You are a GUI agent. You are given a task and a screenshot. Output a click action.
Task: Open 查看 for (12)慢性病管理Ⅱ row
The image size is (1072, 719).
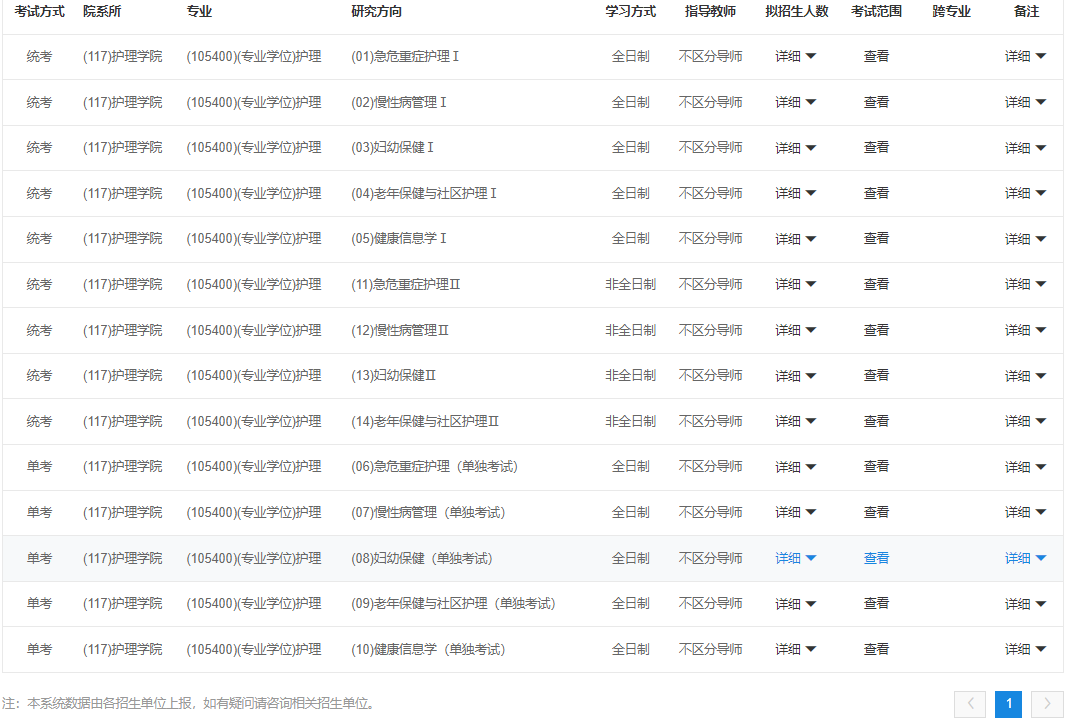click(x=876, y=330)
